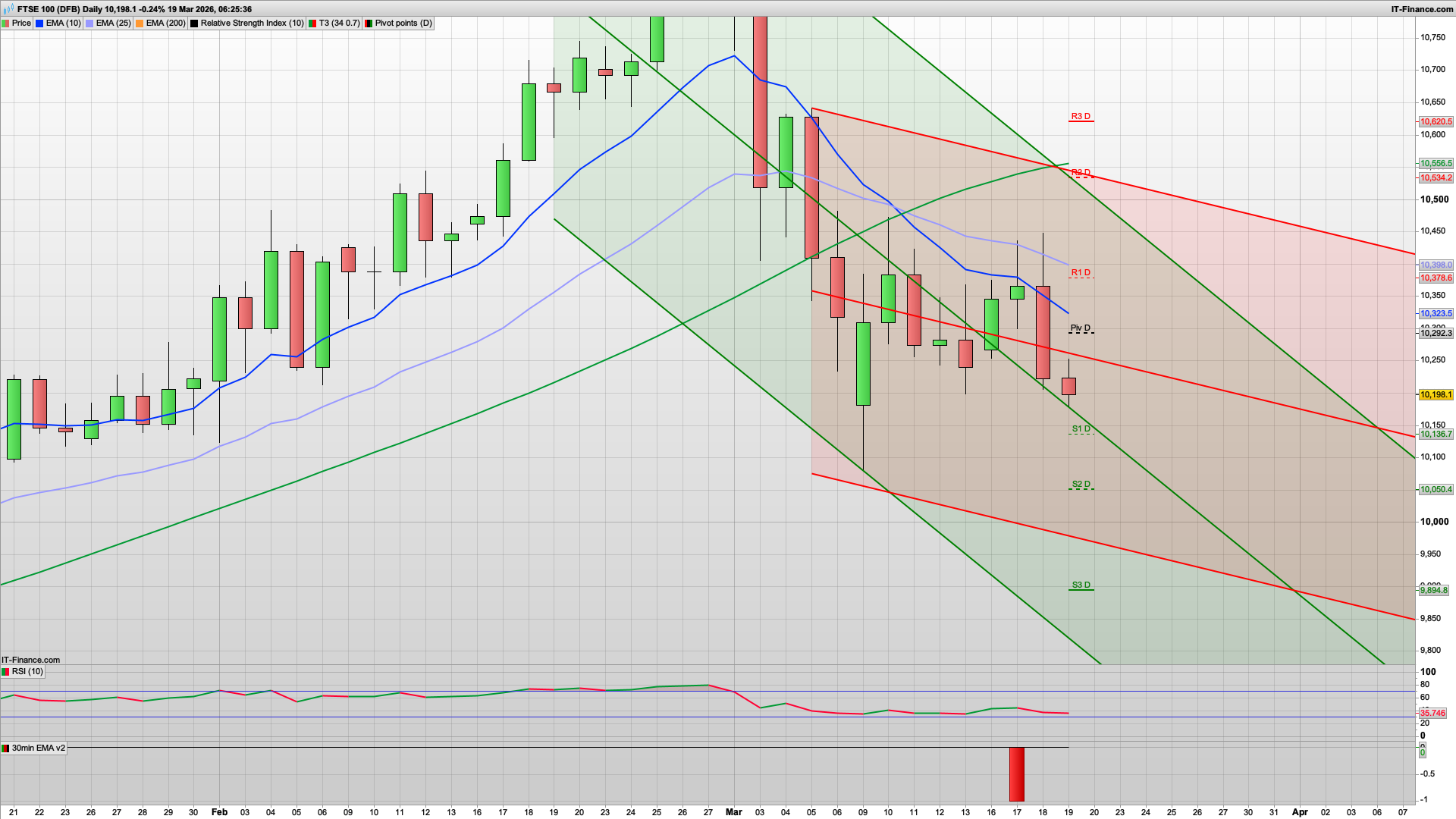This screenshot has width=1456, height=819.
Task: Click the S1 D support label on the chart
Action: click(x=1080, y=428)
